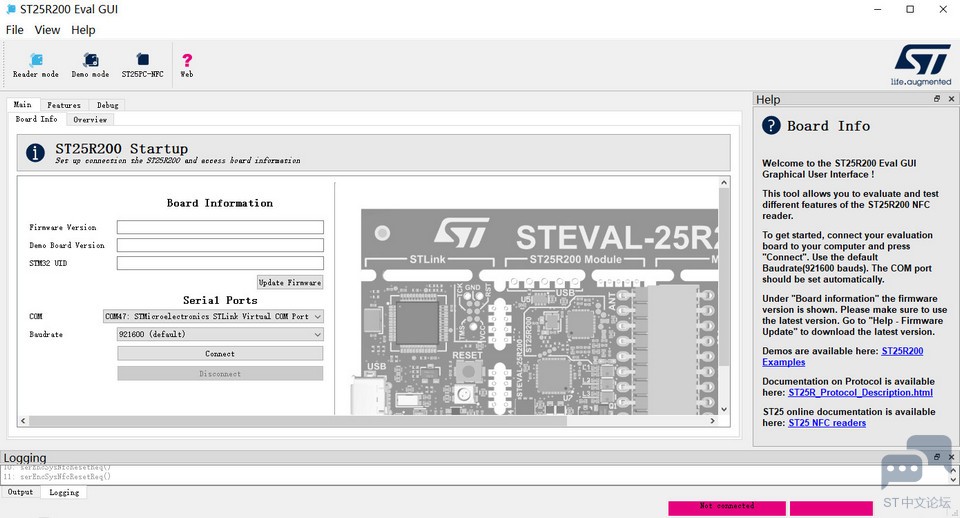The height and width of the screenshot is (518, 960).
Task: Switch to the Debug tab
Action: click(107, 105)
